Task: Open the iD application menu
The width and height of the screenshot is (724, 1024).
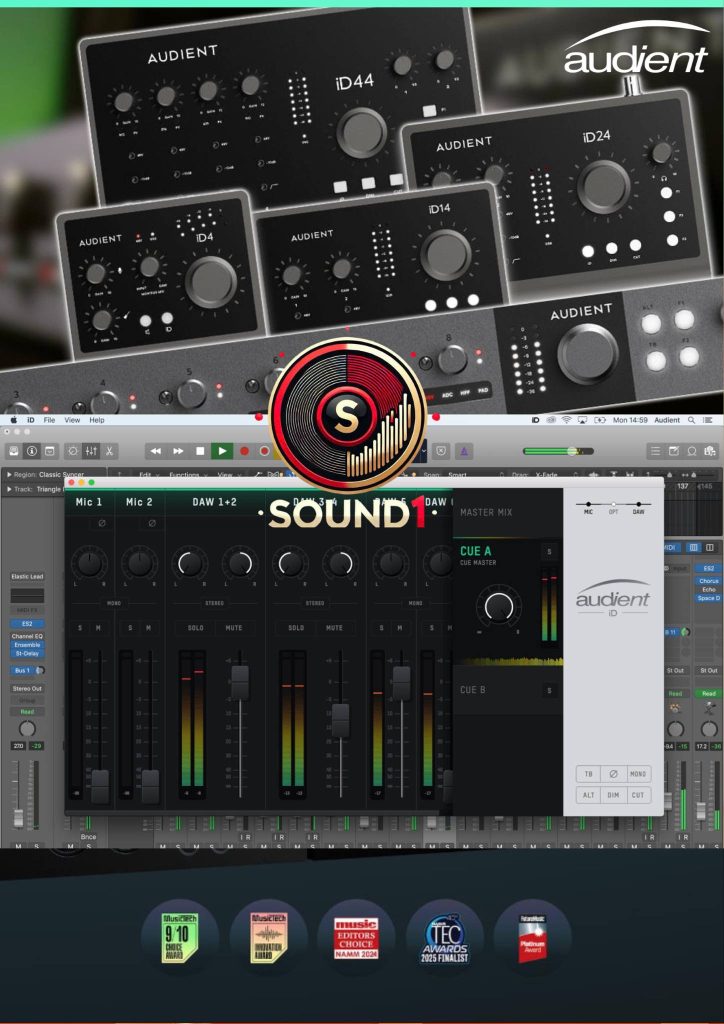Action: coord(30,420)
